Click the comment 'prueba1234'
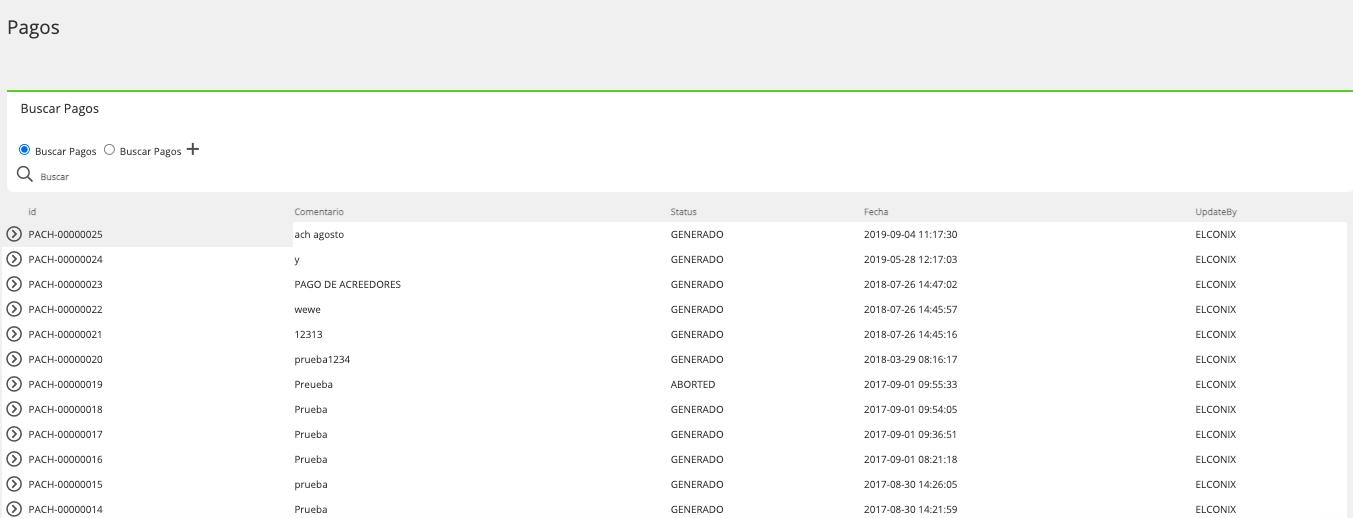 click(322, 359)
